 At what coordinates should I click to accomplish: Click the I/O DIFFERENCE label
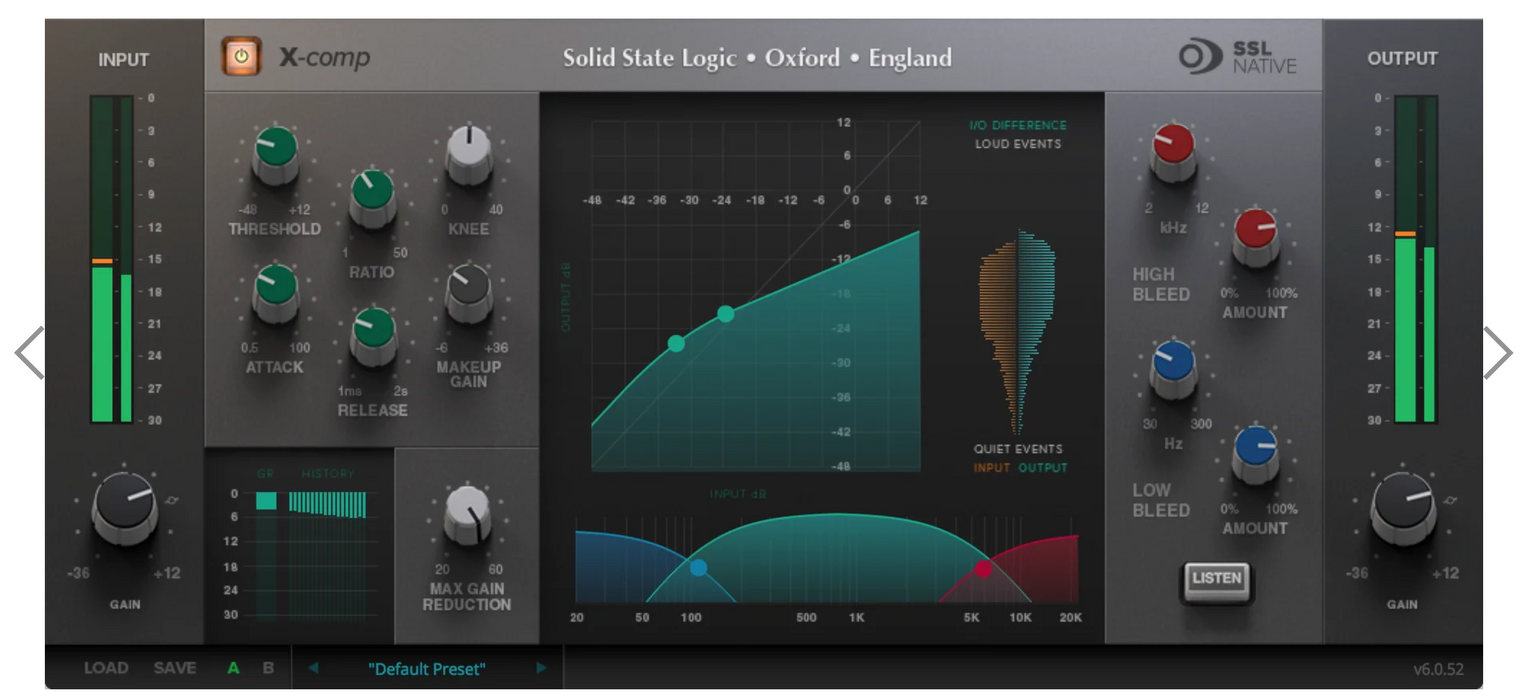(x=1018, y=125)
